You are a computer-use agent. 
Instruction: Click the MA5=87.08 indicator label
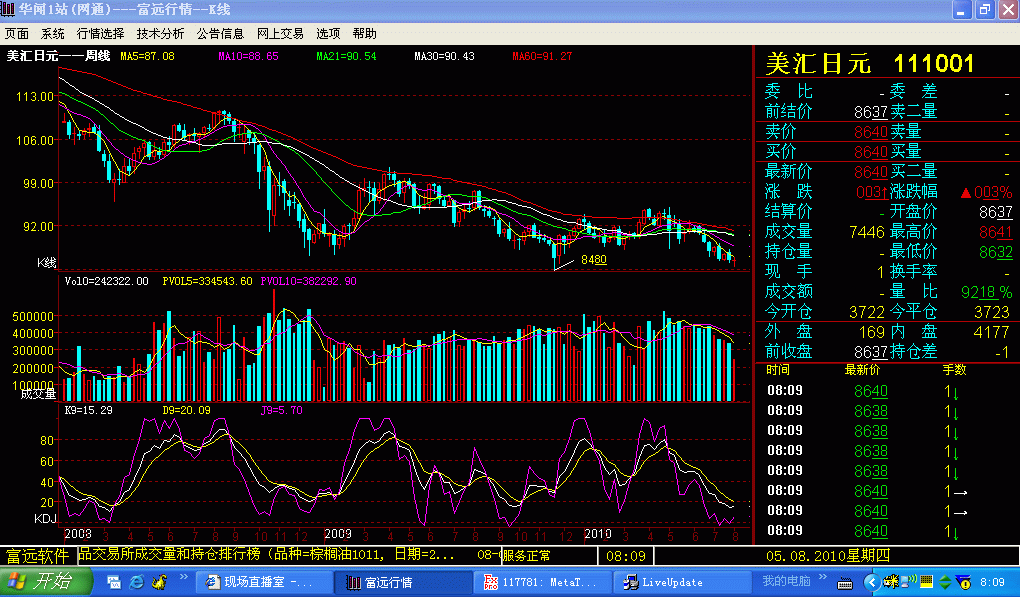tap(148, 57)
